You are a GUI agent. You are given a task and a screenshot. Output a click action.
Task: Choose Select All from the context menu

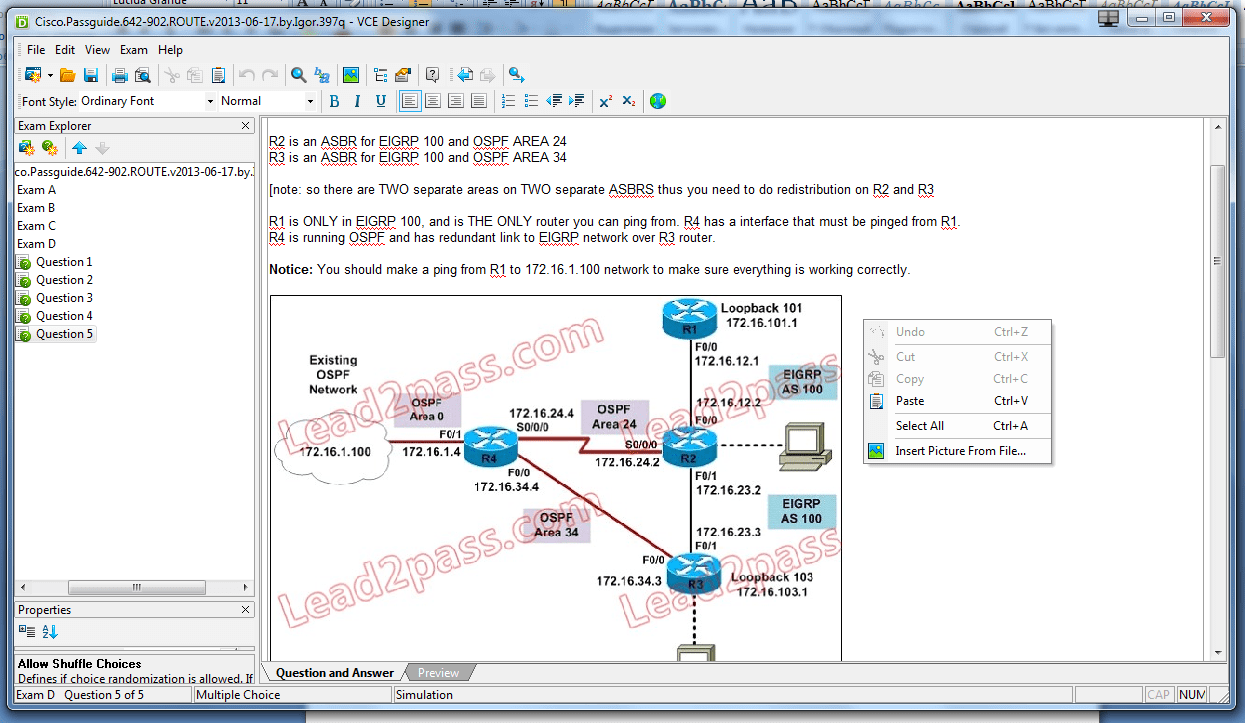958,426
